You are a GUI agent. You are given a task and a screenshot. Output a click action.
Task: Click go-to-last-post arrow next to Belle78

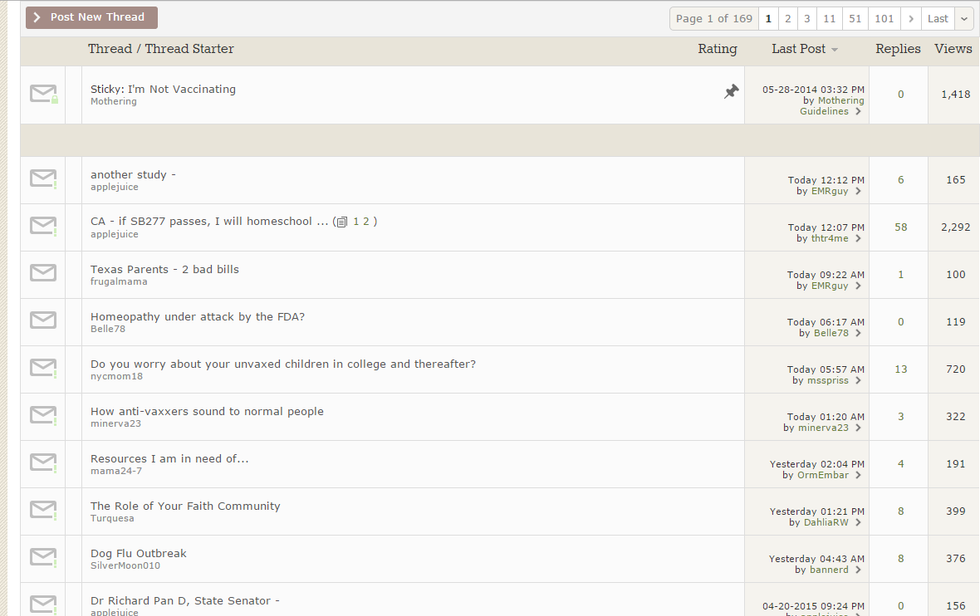coord(858,334)
